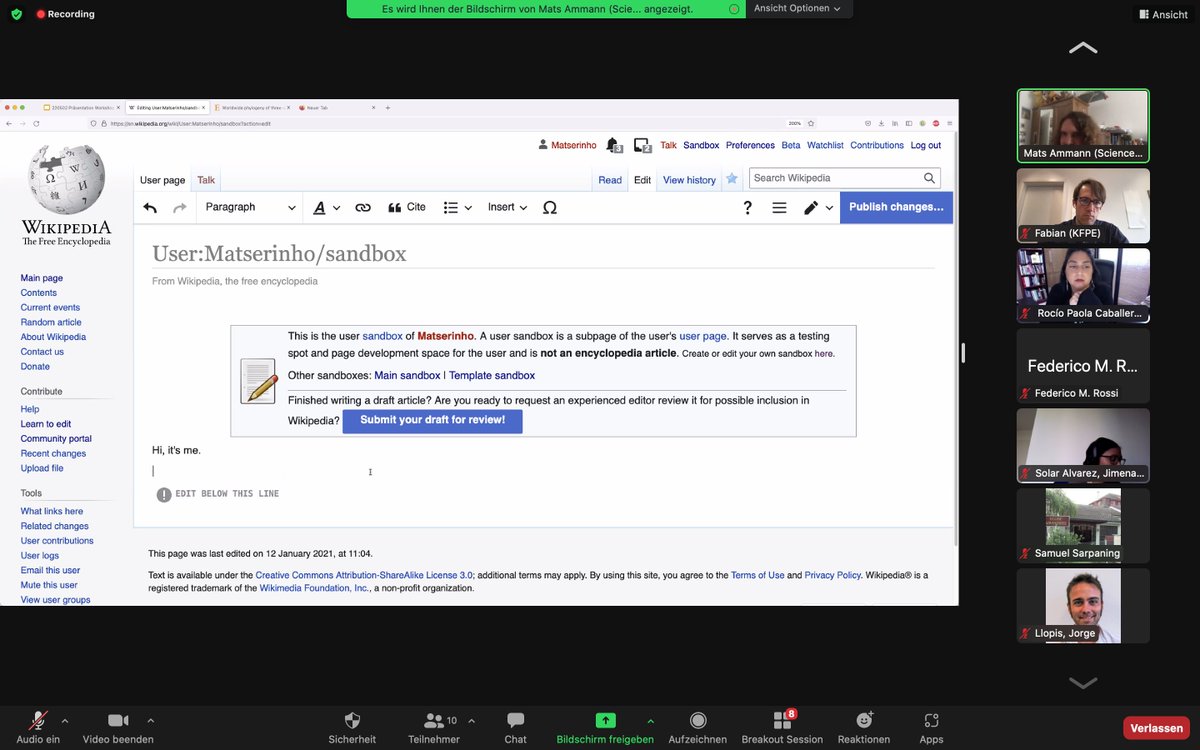Screen dimensions: 1200x750
Task: Open the editor help question mark
Action: [x=747, y=208]
